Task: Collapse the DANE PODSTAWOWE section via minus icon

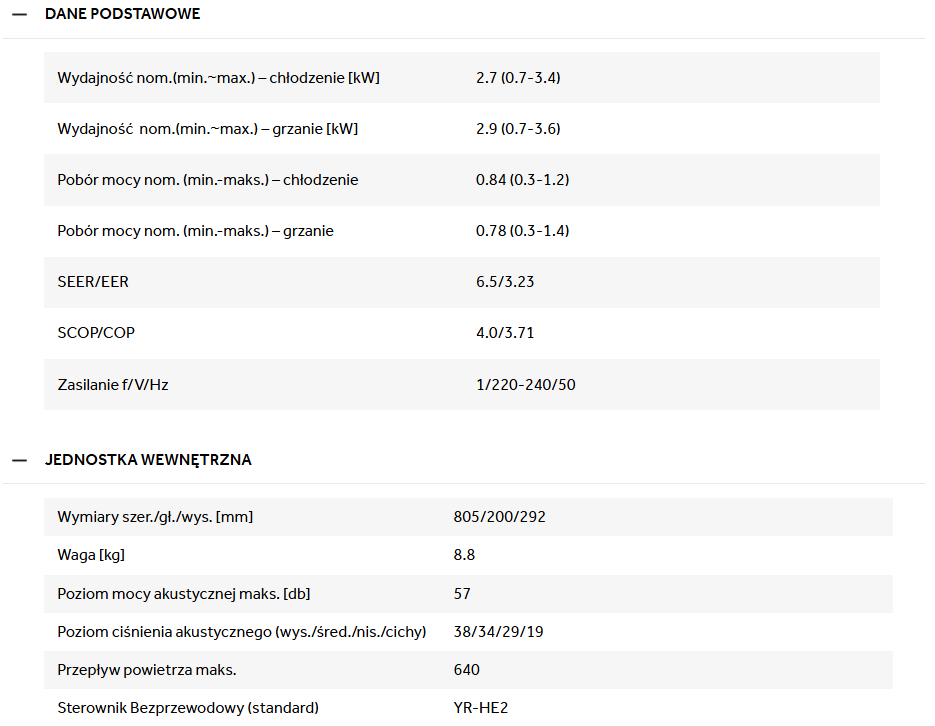Action: pos(20,14)
